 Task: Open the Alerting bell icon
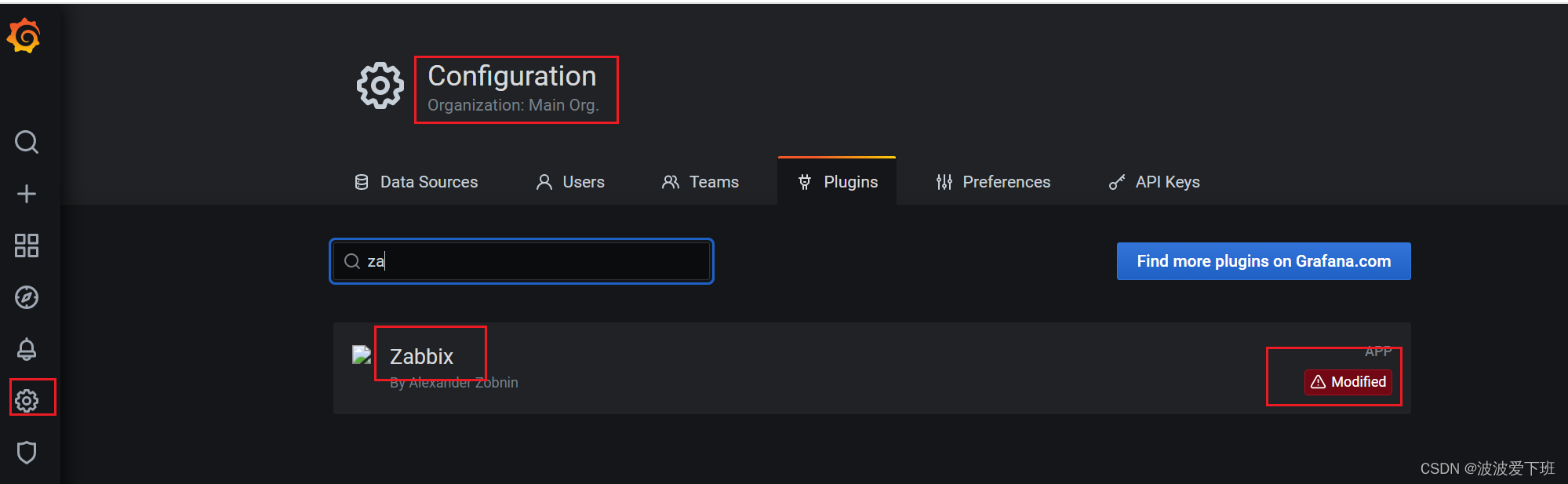[x=27, y=349]
